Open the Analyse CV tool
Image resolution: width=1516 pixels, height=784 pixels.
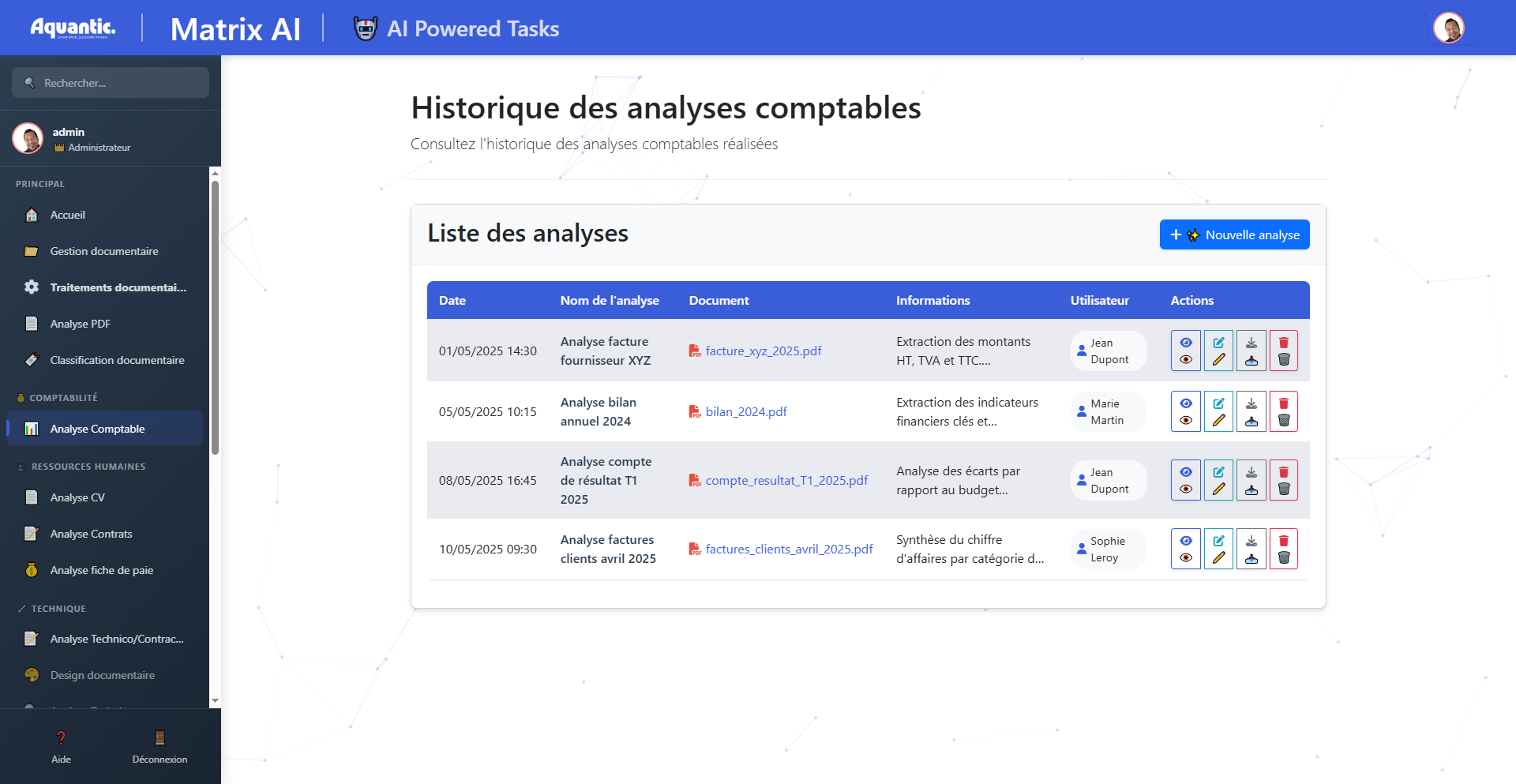click(77, 497)
